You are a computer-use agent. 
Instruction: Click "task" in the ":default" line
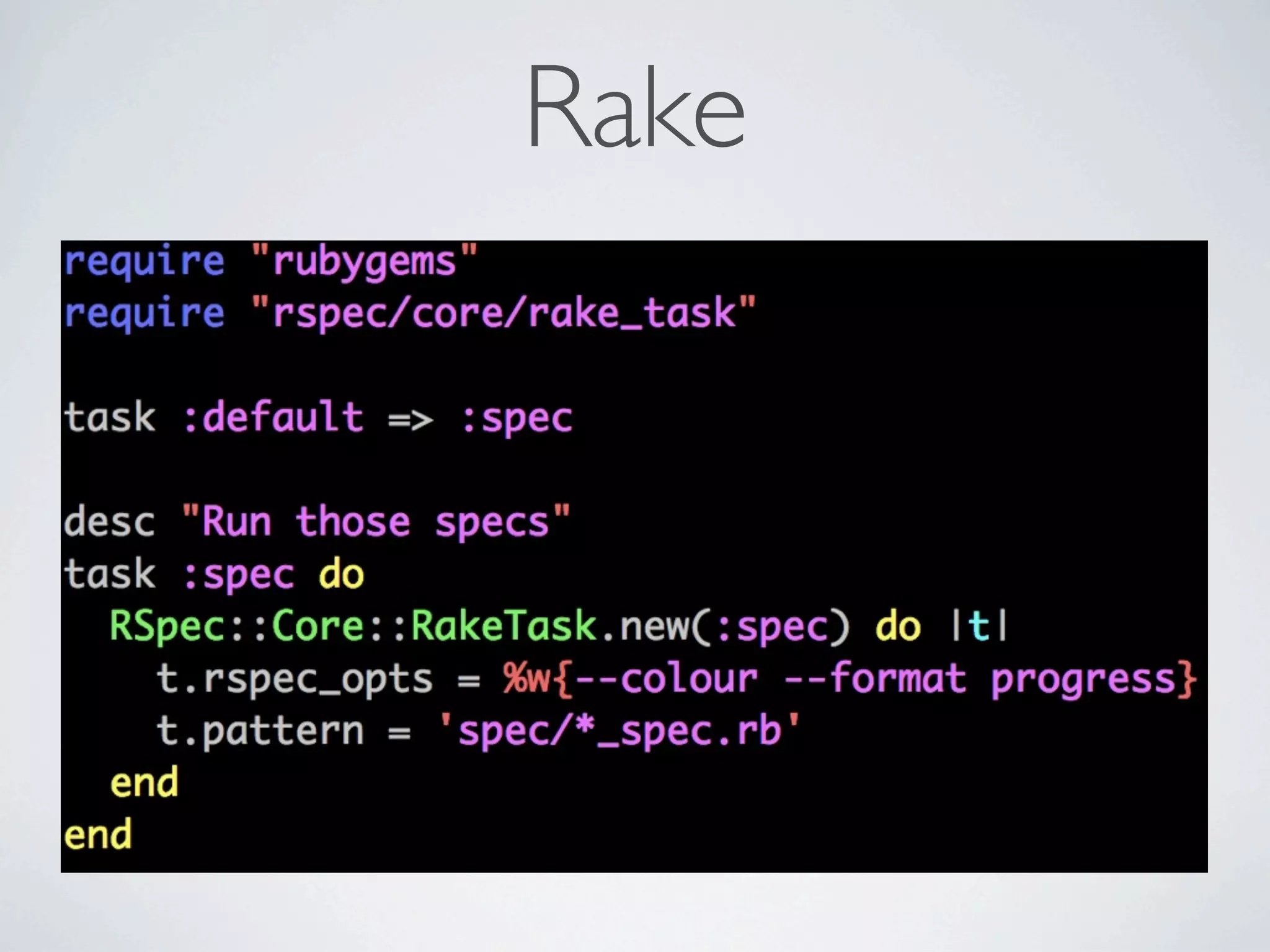[x=109, y=416]
